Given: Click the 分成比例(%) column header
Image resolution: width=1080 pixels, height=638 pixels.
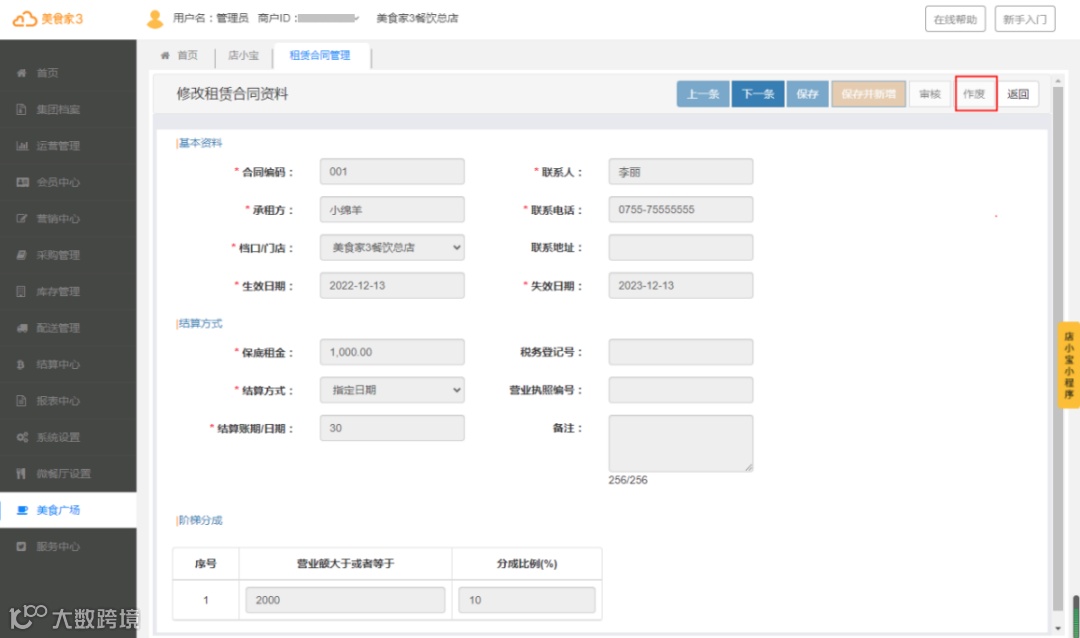Looking at the screenshot, I should point(527,564).
